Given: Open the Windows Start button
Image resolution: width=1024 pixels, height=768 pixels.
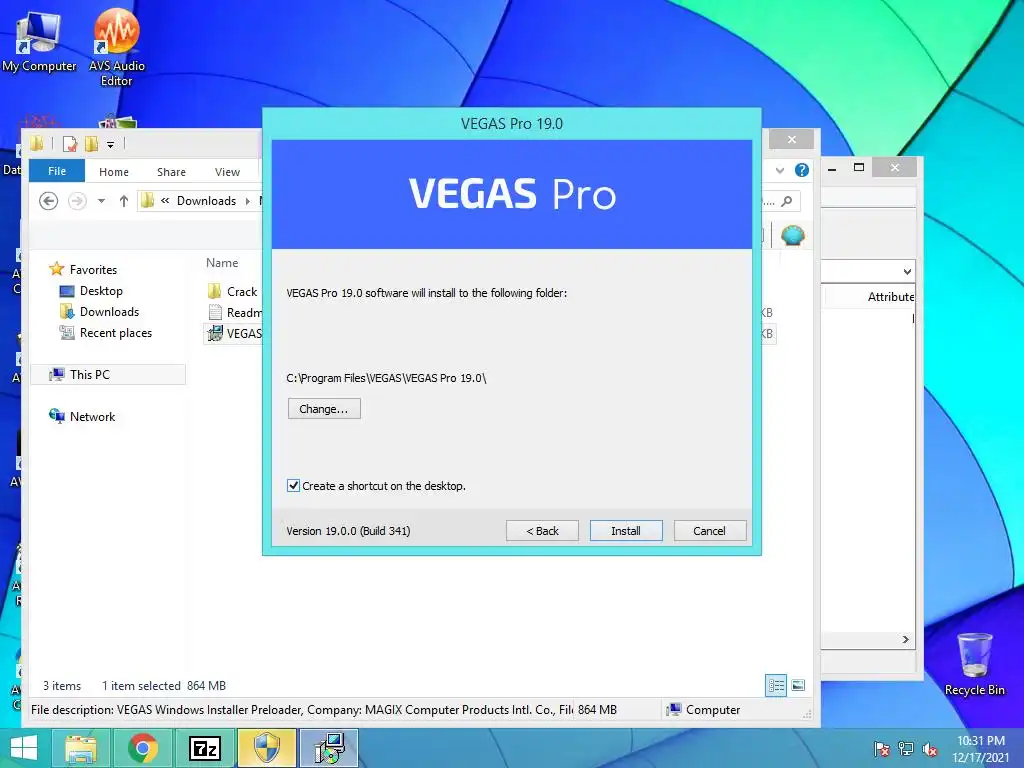Looking at the screenshot, I should (x=24, y=748).
